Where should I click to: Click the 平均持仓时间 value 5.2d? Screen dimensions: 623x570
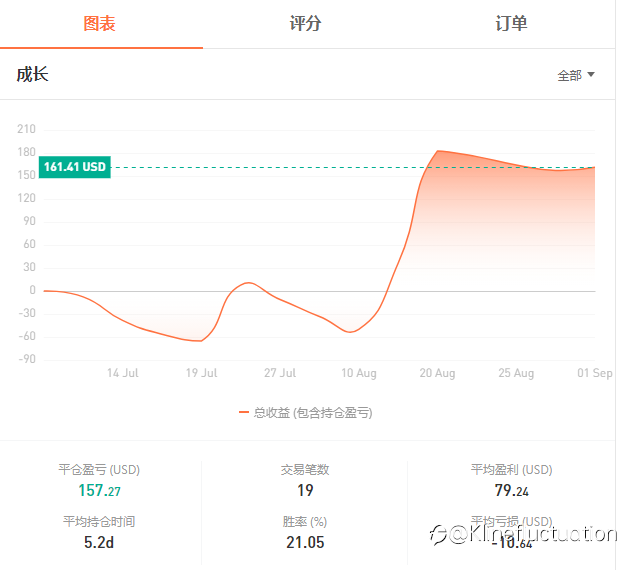coord(99,542)
